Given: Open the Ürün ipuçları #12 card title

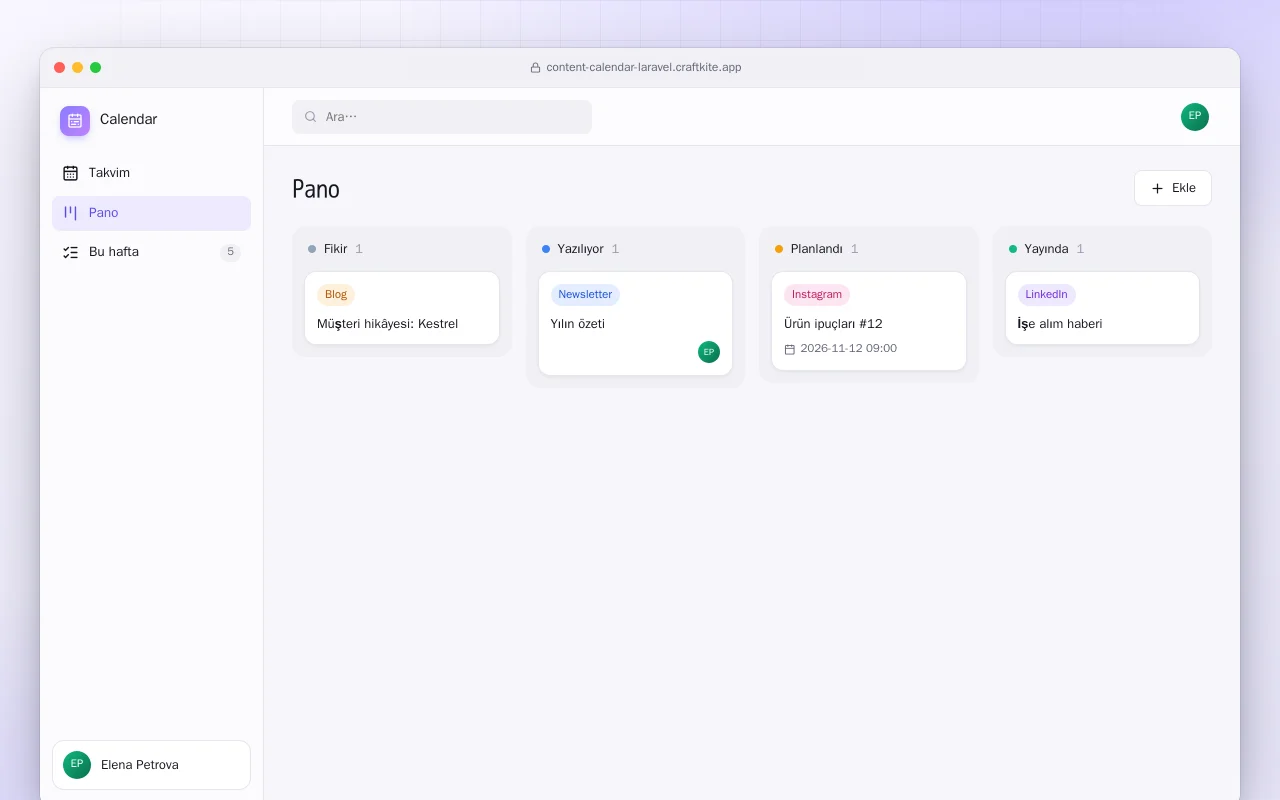Looking at the screenshot, I should click(x=833, y=324).
